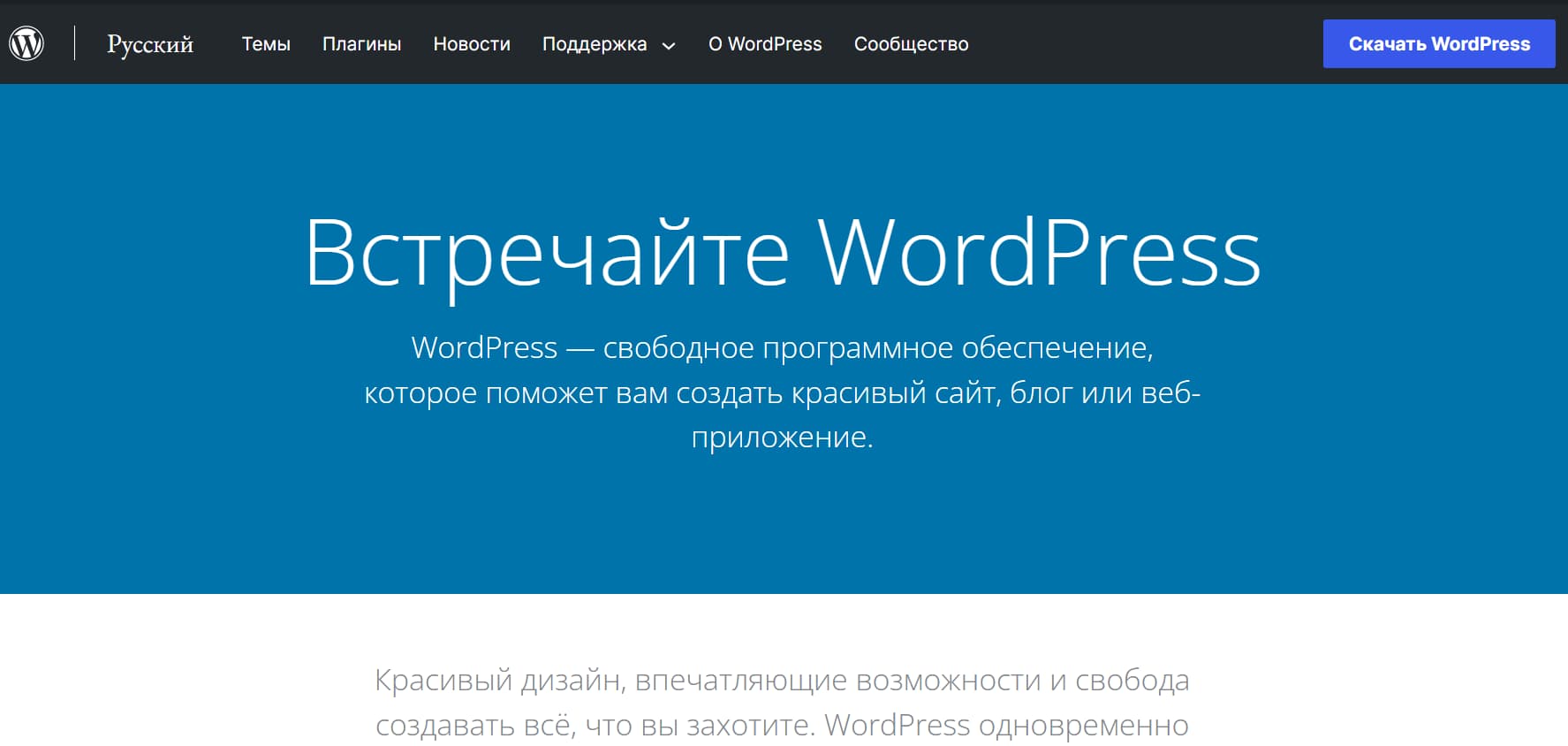
Task: Expand the Поддержка submenu chevron
Action: (x=669, y=46)
